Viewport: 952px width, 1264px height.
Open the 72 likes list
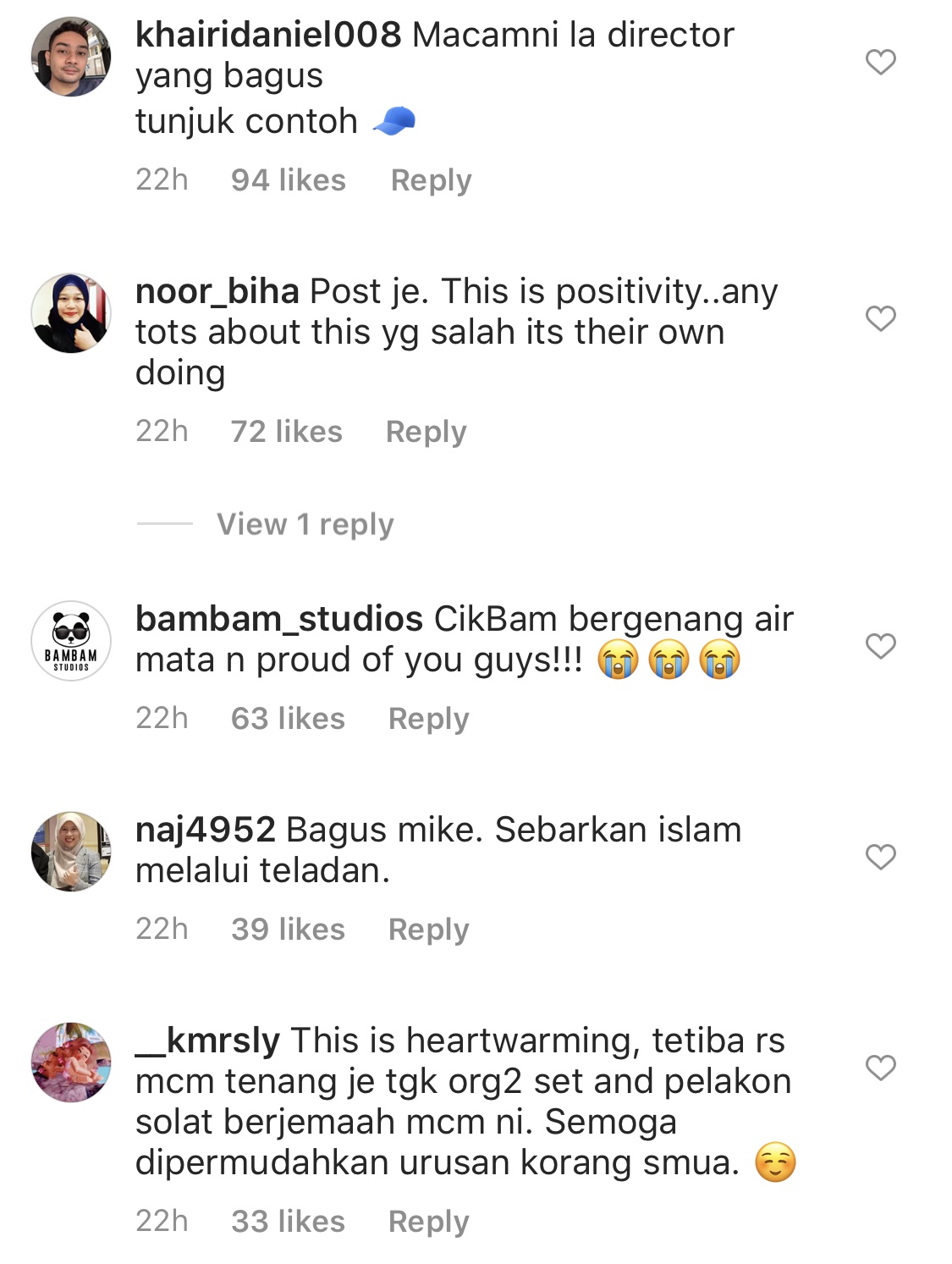[286, 432]
